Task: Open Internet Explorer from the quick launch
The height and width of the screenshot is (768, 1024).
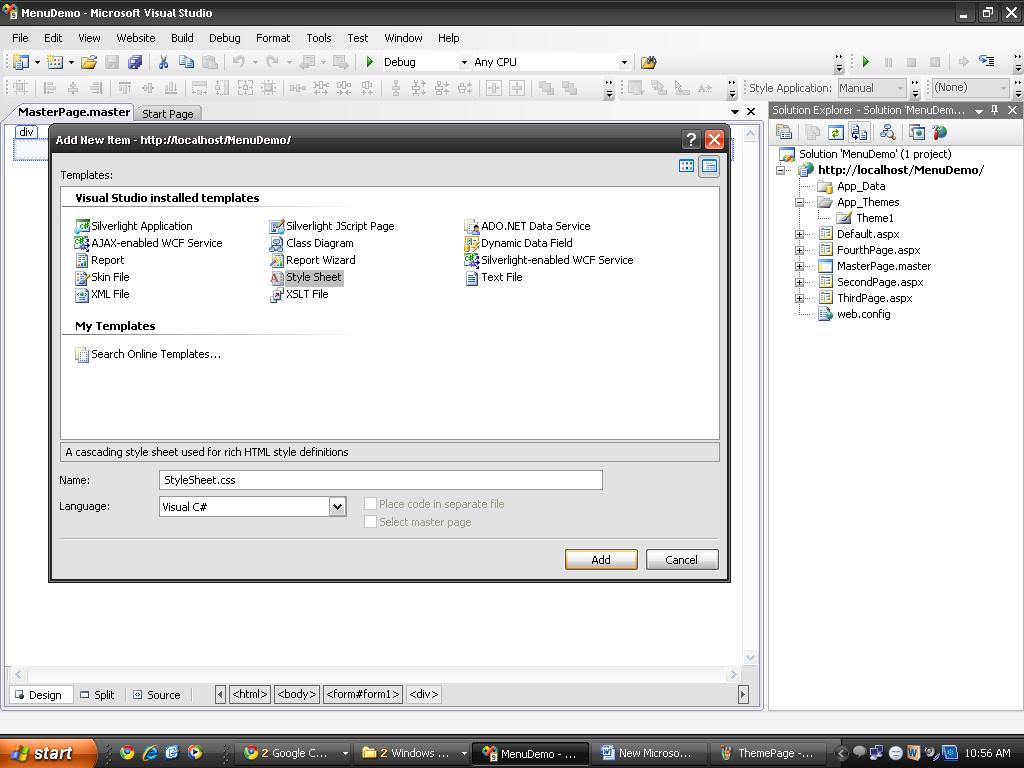Action: [x=150, y=752]
